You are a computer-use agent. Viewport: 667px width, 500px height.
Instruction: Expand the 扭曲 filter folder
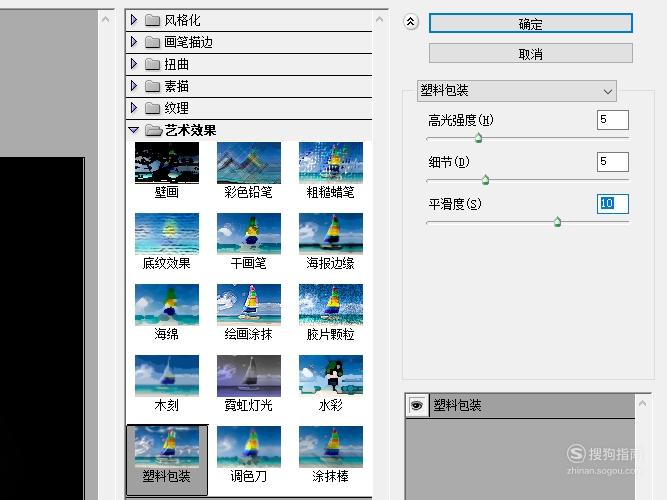[x=134, y=64]
